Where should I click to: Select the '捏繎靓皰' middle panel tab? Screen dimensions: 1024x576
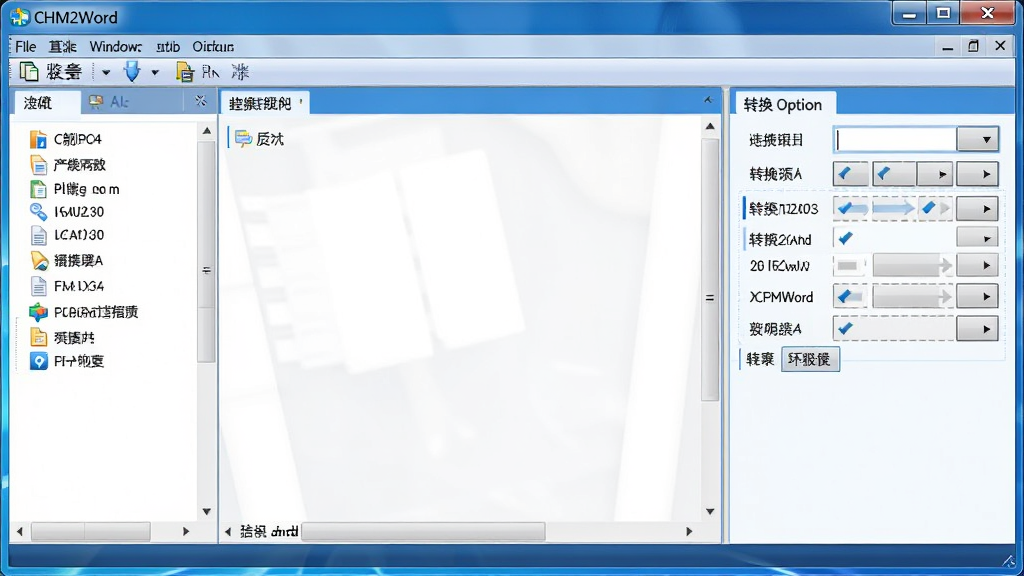[x=264, y=103]
